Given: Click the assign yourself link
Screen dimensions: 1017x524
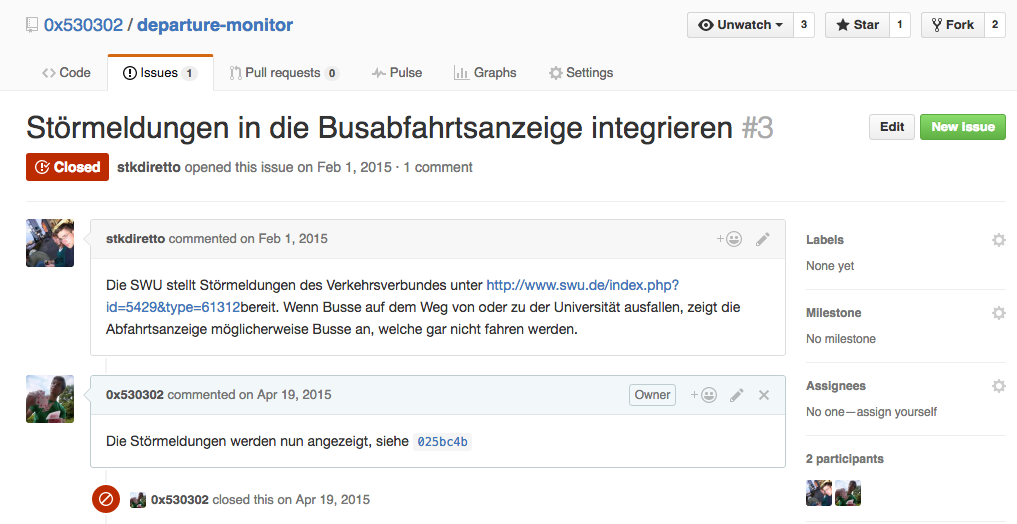Looking at the screenshot, I should click(x=895, y=412).
